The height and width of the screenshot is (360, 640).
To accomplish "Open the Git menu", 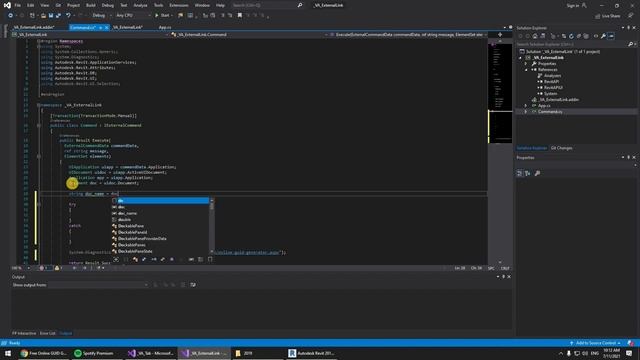I will pos(58,5).
